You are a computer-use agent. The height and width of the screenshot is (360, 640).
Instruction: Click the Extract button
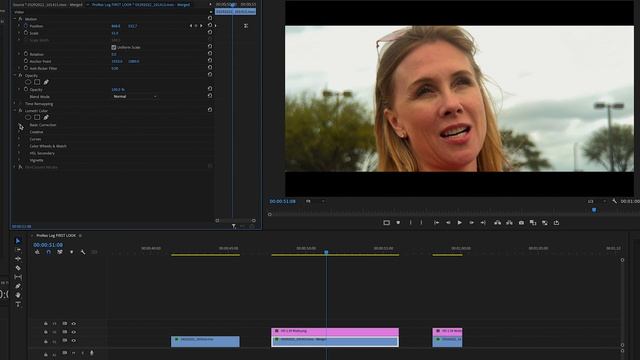coord(509,223)
